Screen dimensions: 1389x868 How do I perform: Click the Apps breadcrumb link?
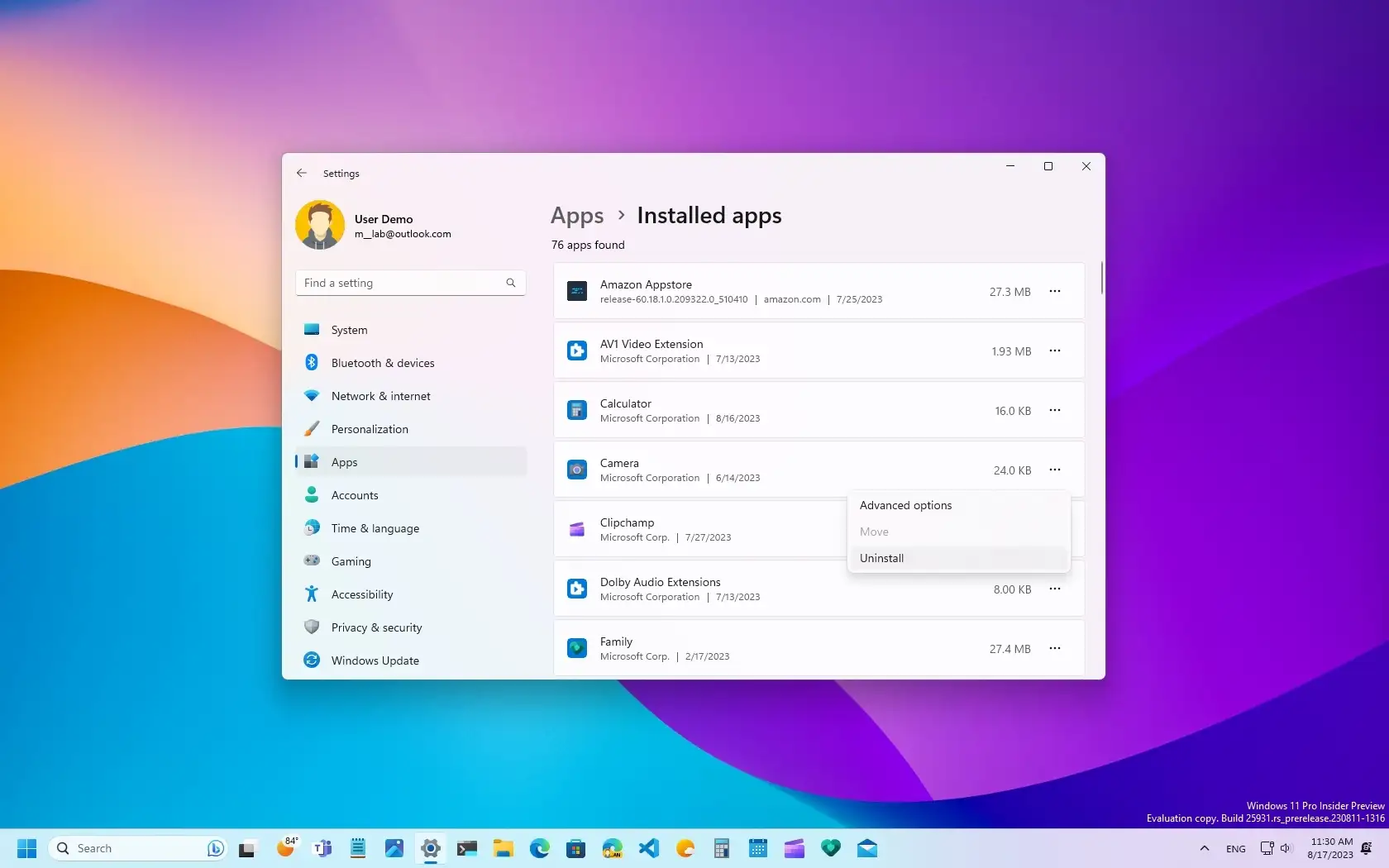pyautogui.click(x=576, y=215)
